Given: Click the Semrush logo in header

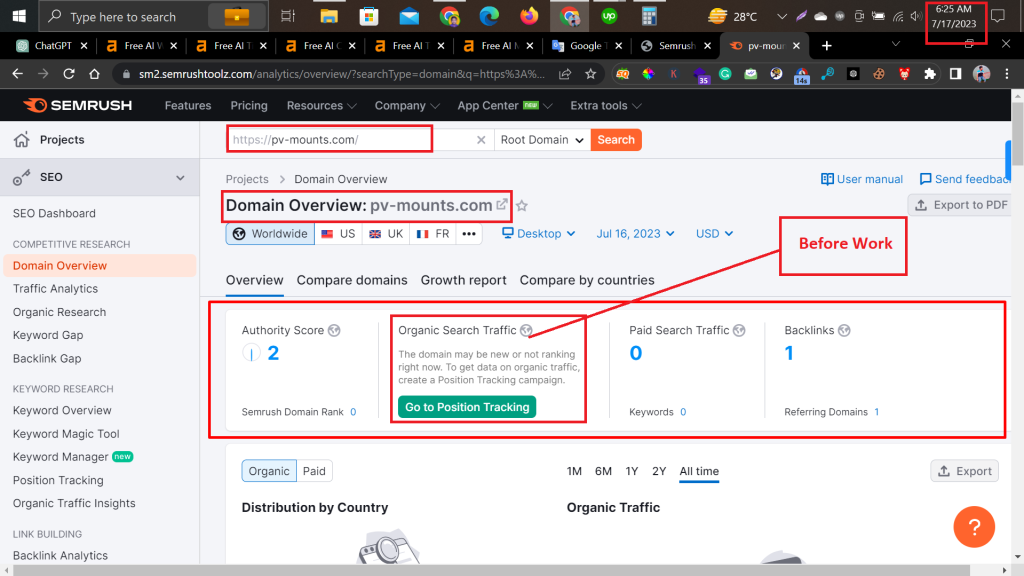Looking at the screenshot, I should 78,105.
